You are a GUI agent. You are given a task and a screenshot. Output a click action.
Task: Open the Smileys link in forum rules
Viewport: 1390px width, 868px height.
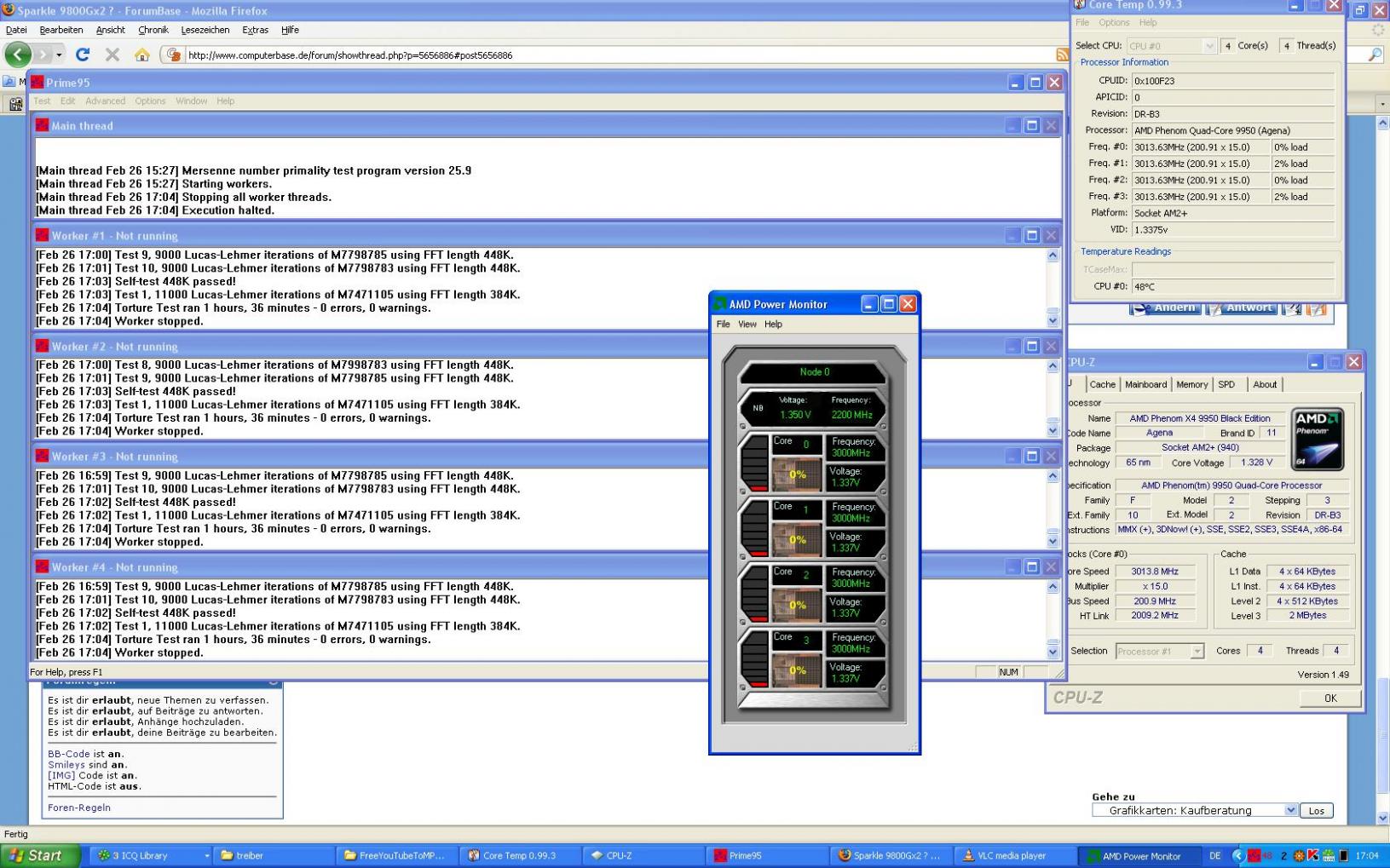pyautogui.click(x=66, y=765)
